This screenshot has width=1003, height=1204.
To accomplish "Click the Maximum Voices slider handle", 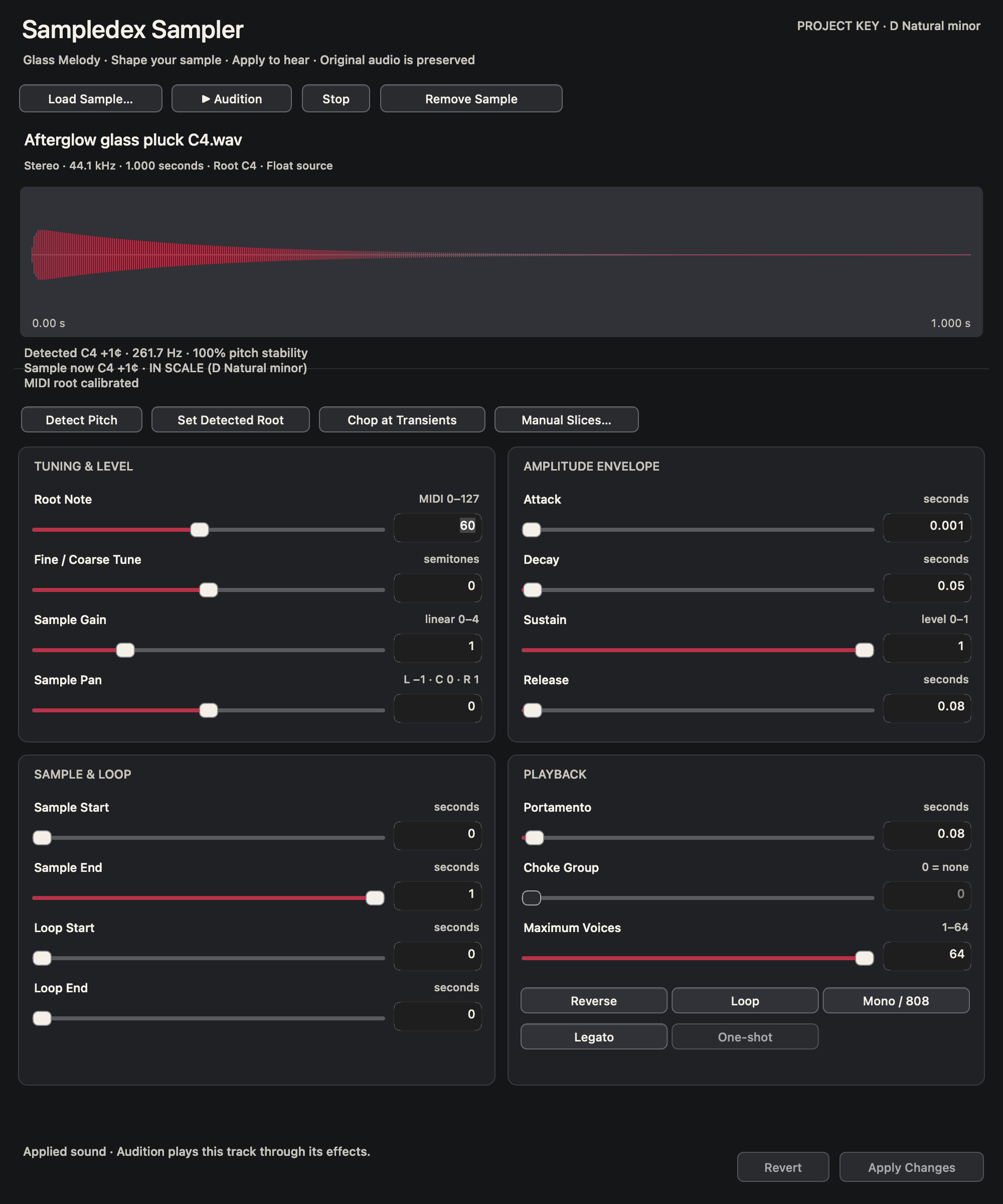I will coord(864,958).
